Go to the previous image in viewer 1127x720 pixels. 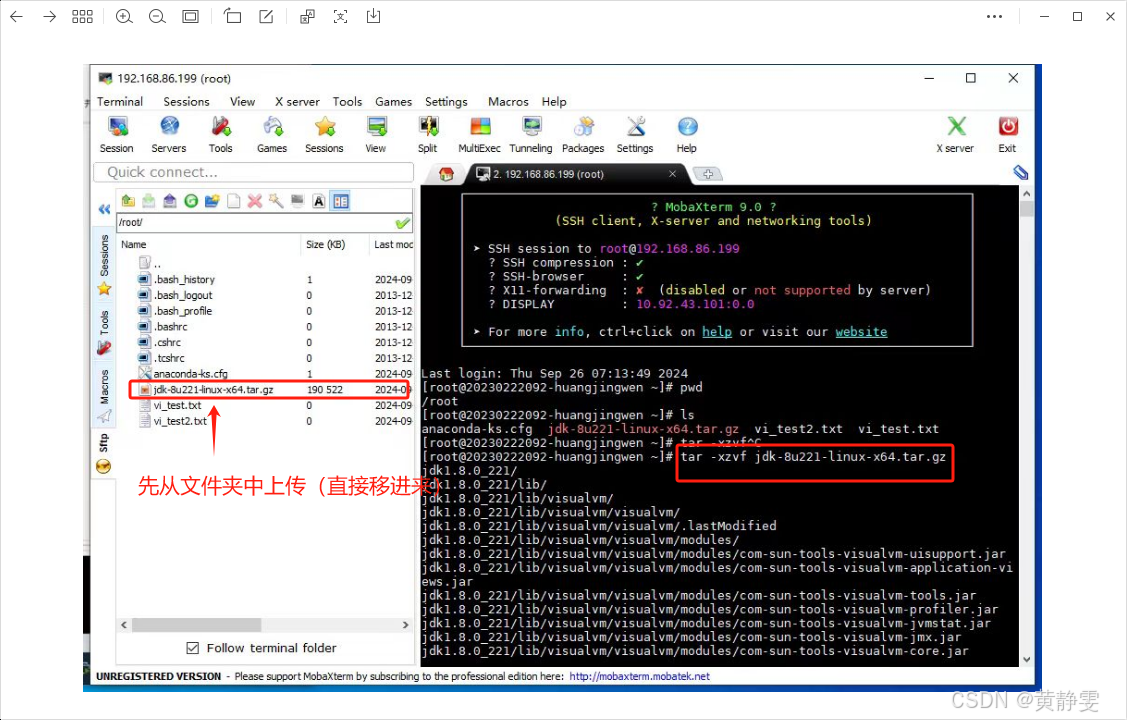pos(17,17)
